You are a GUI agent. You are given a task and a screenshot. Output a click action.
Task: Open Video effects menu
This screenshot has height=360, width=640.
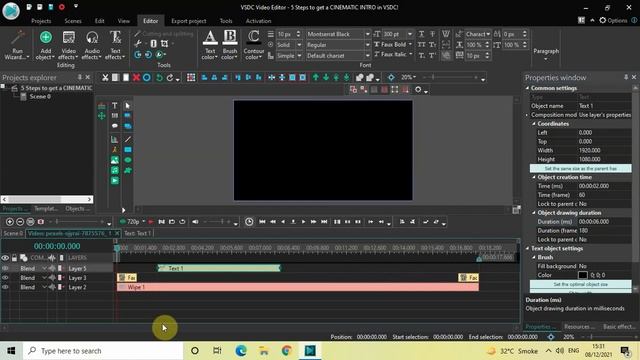tap(69, 45)
